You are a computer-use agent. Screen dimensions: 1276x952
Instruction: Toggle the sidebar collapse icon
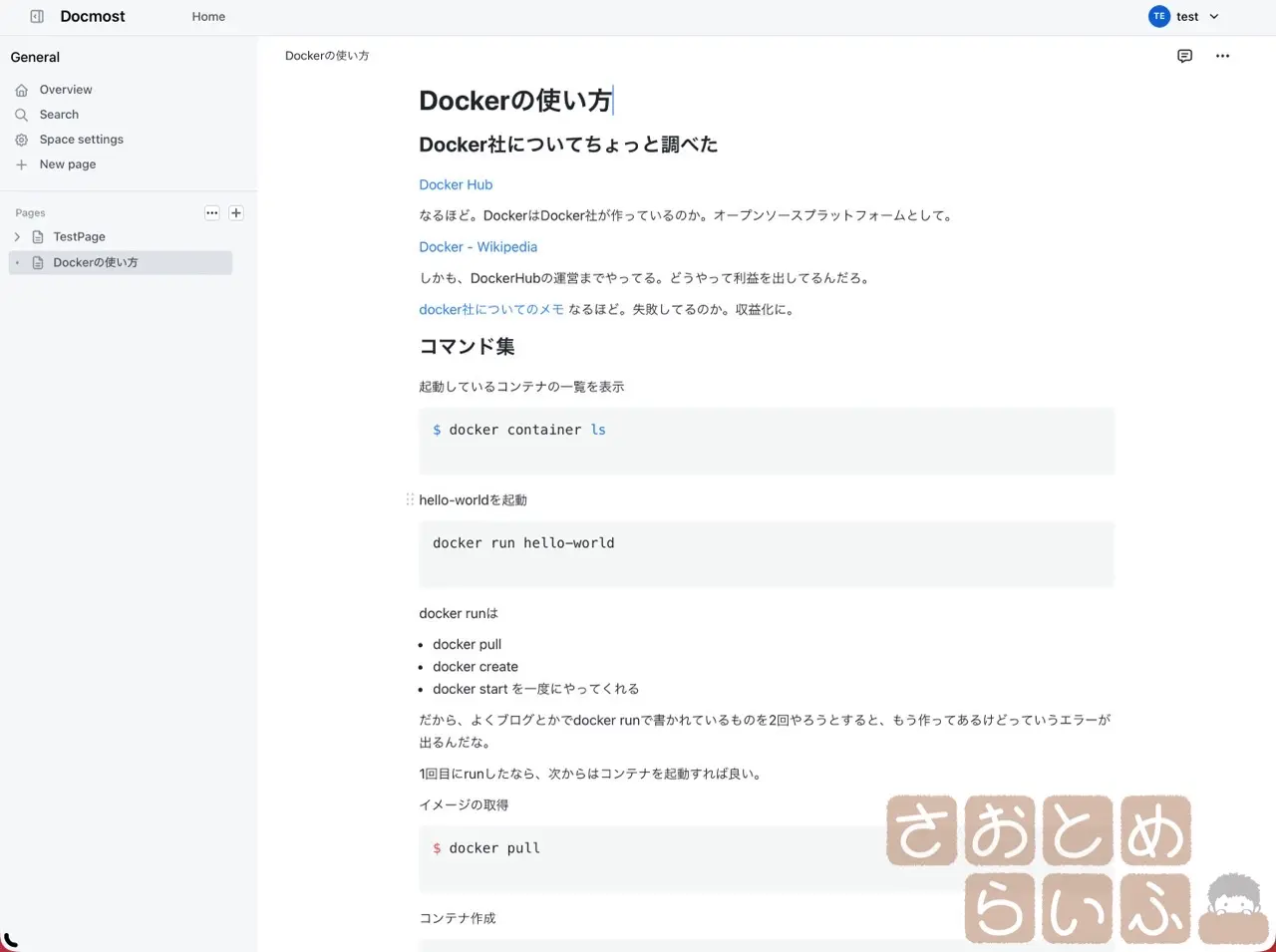tap(37, 17)
